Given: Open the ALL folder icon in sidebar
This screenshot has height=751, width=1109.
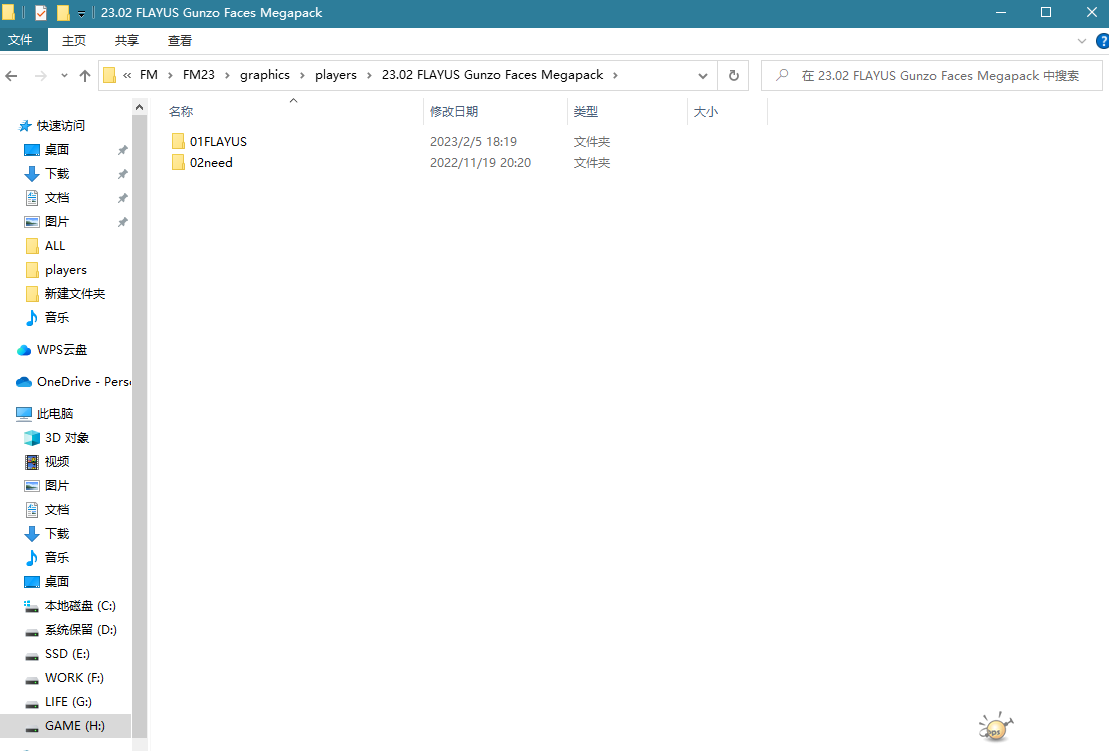Looking at the screenshot, I should point(32,246).
